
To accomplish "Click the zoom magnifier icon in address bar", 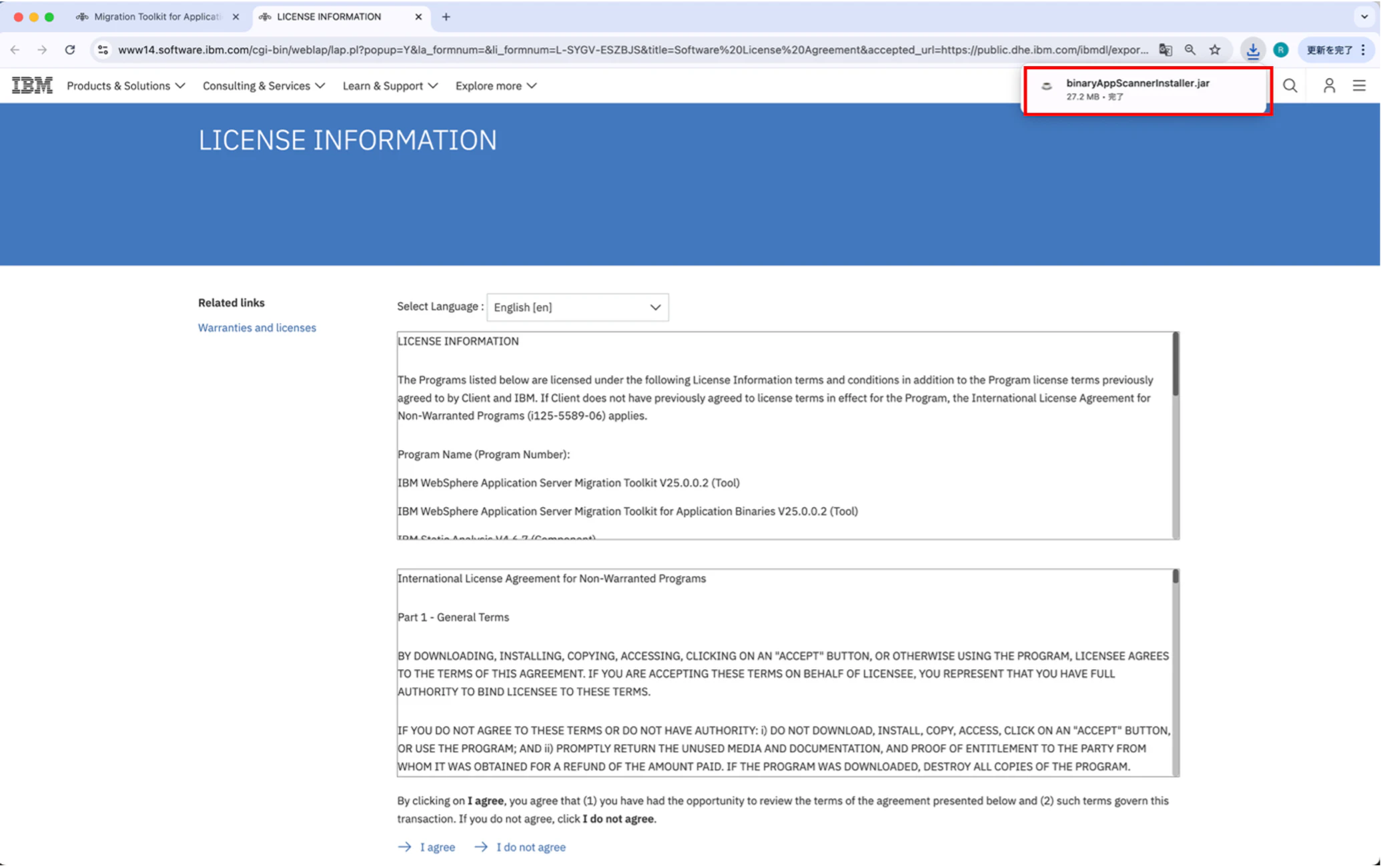I will coord(1190,50).
